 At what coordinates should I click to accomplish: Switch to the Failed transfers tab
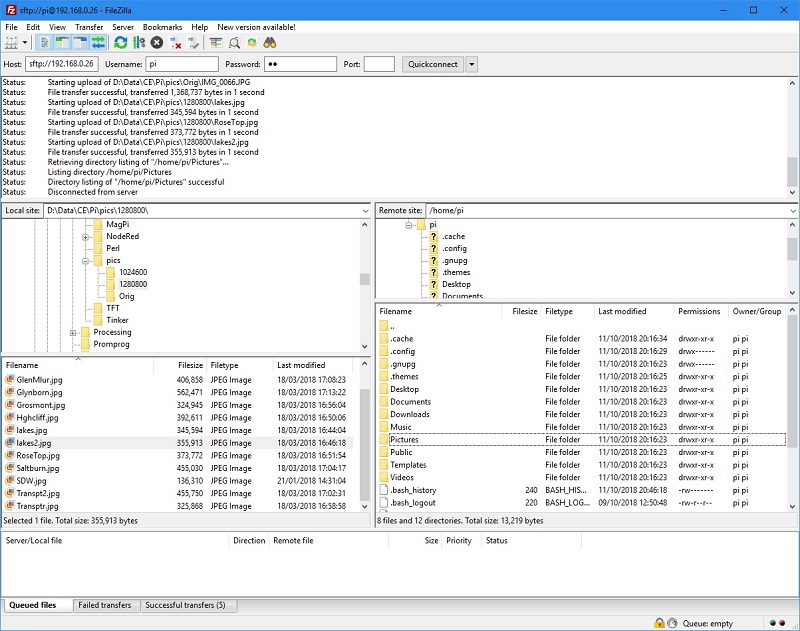105,605
